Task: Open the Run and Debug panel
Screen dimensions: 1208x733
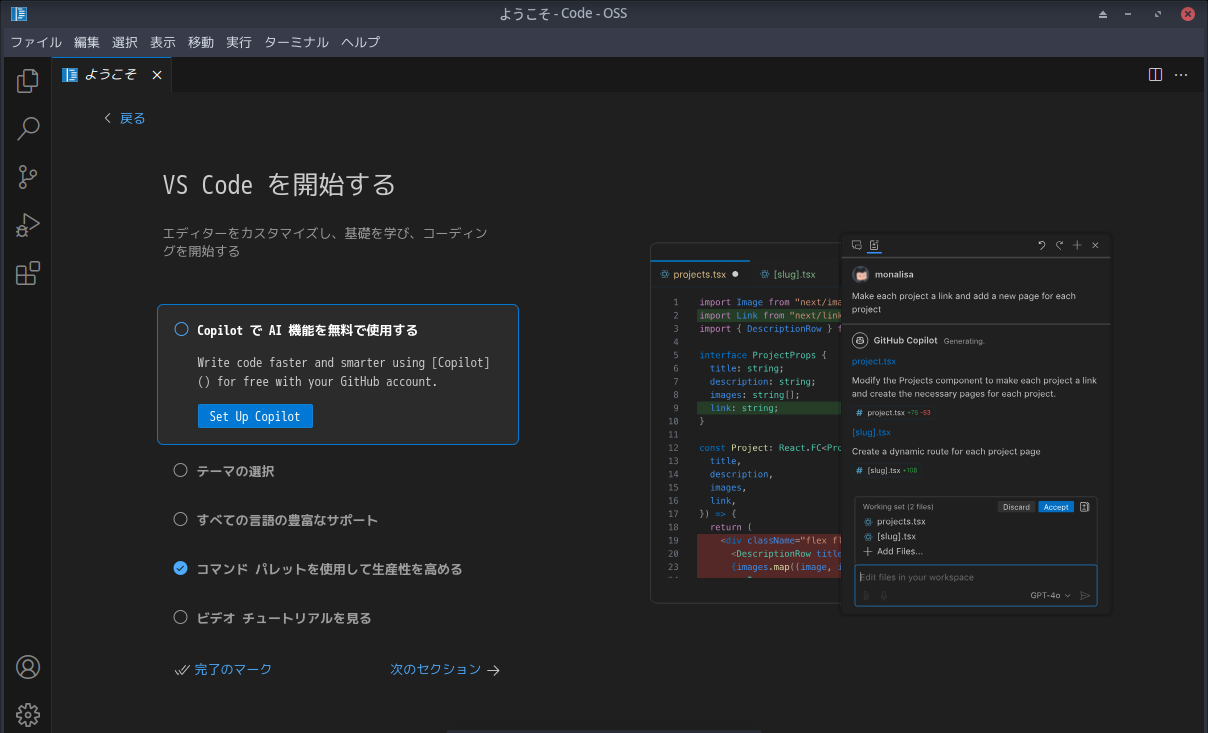Action: tap(27, 224)
